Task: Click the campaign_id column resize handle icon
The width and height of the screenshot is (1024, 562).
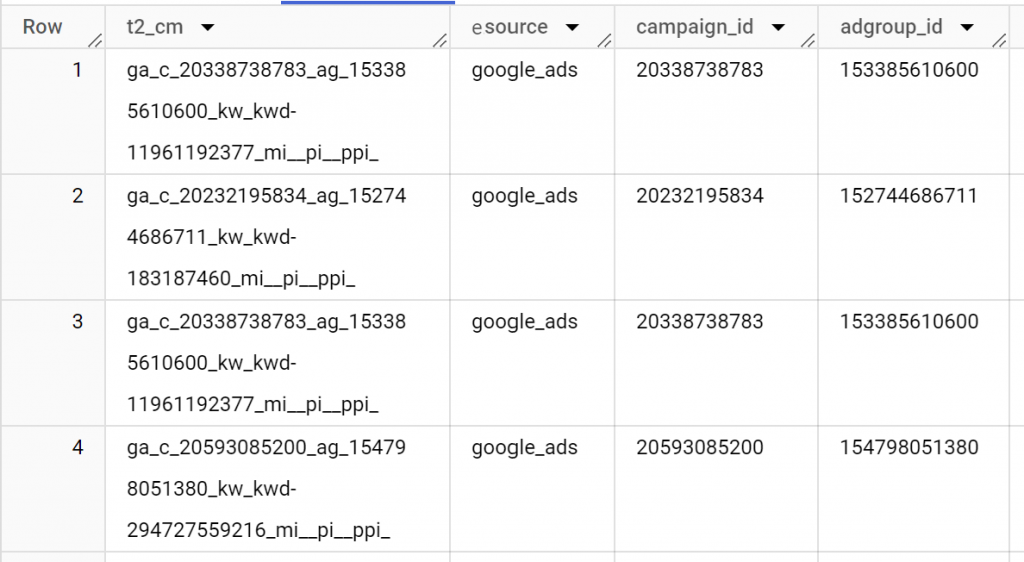Action: point(808,40)
